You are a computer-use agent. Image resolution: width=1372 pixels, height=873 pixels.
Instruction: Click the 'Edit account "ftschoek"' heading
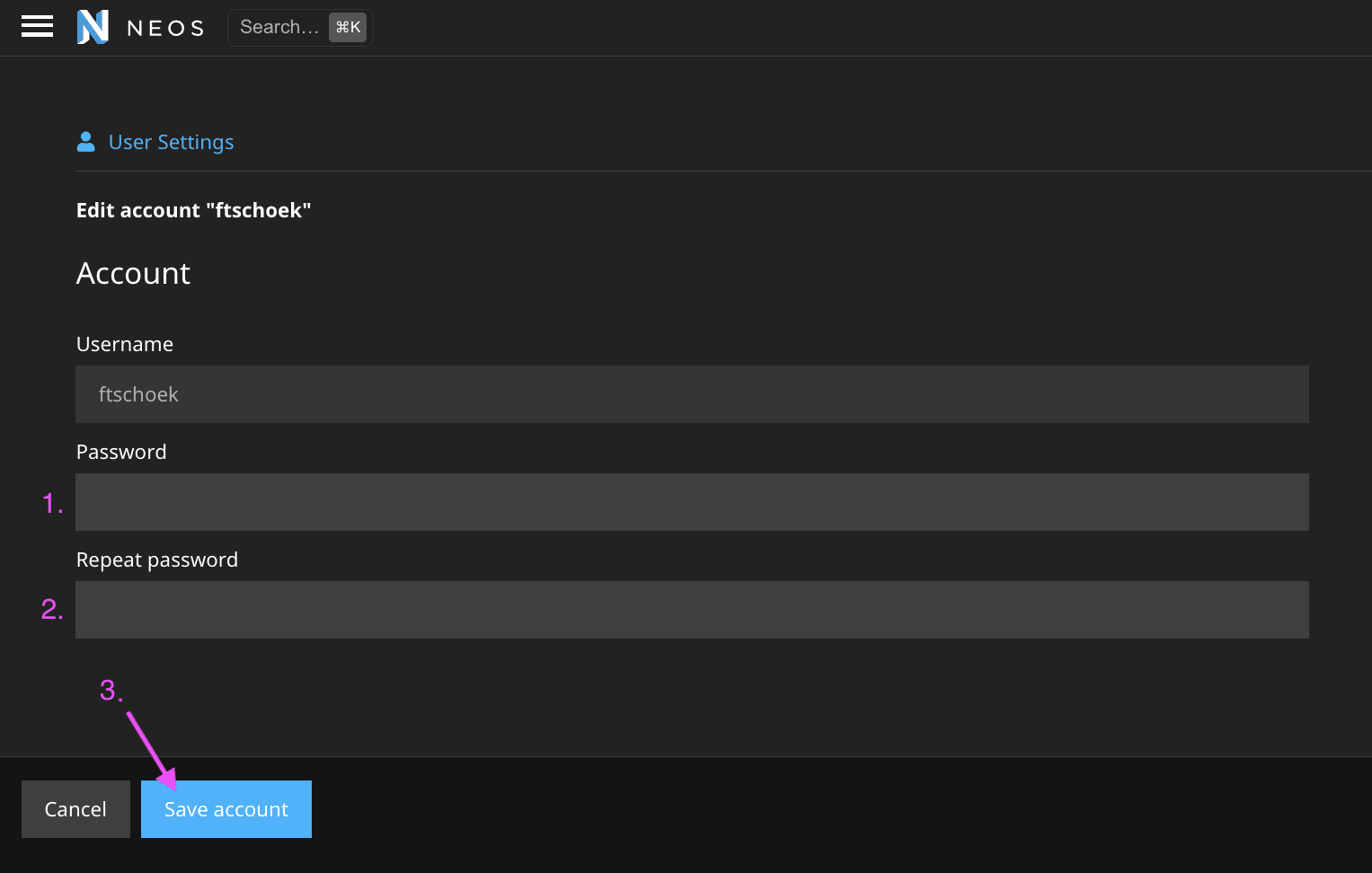point(193,210)
